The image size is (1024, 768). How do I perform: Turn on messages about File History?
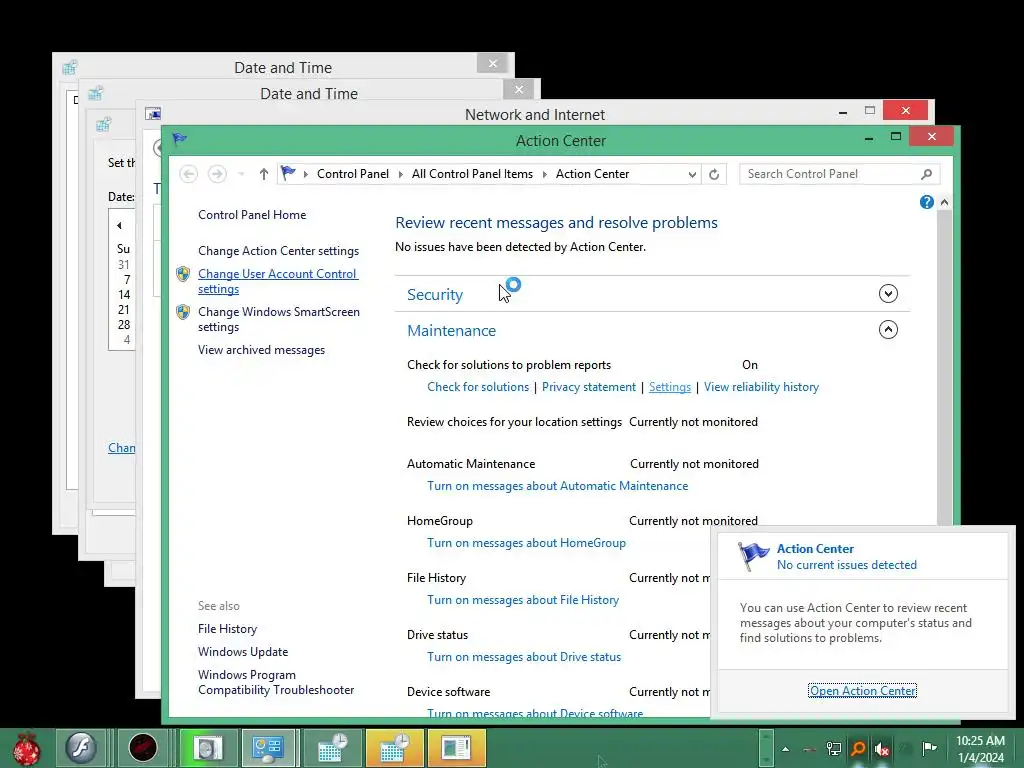[x=523, y=600]
